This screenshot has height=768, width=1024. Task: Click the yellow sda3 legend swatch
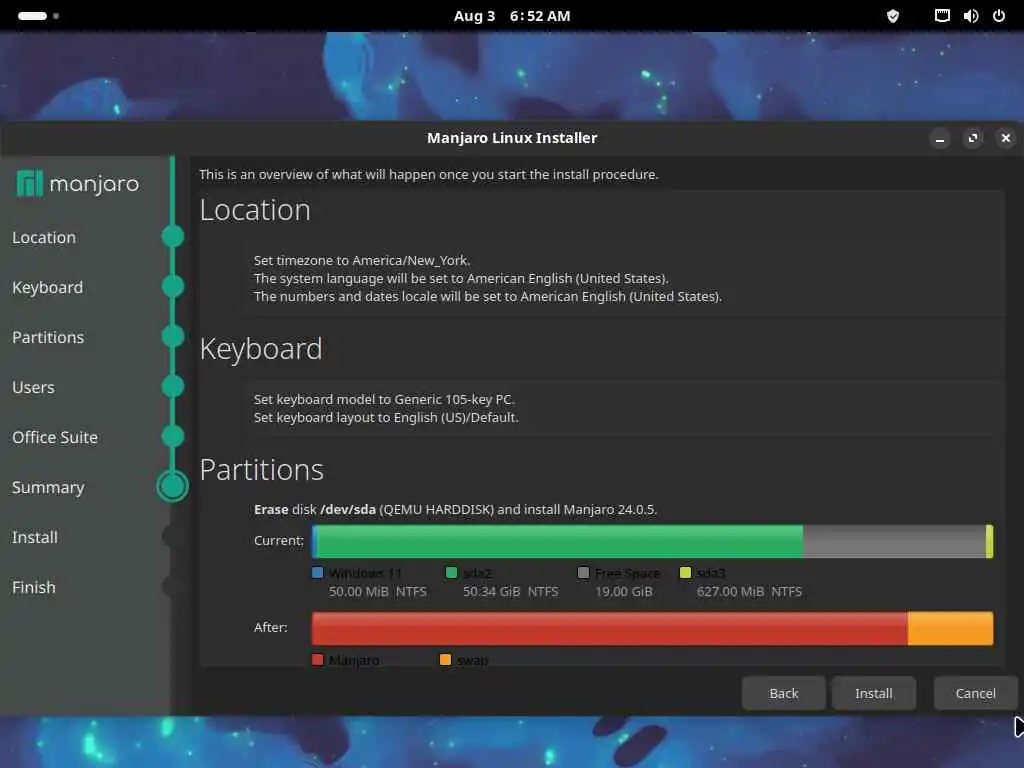click(685, 573)
